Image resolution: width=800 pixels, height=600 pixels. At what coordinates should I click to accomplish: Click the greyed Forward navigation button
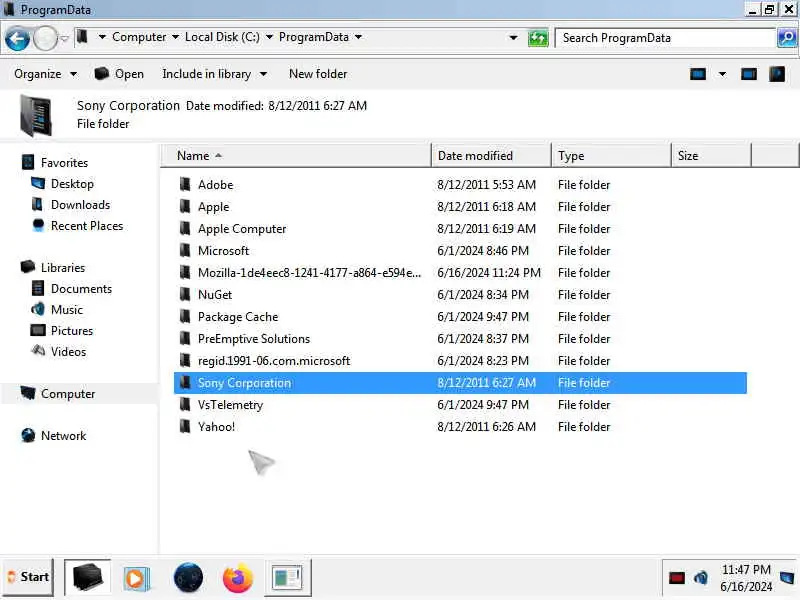45,38
